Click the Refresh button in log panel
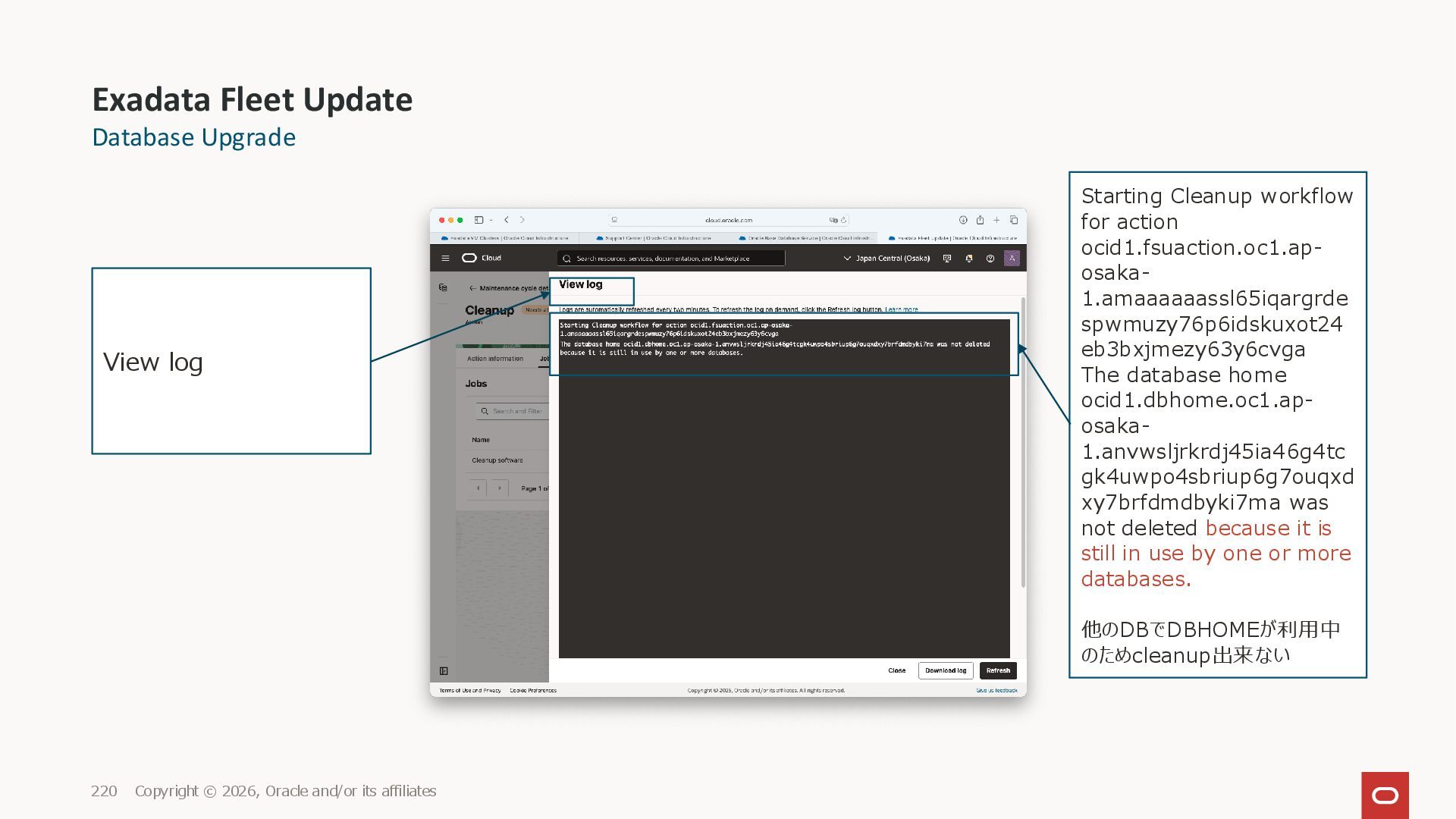 point(997,670)
